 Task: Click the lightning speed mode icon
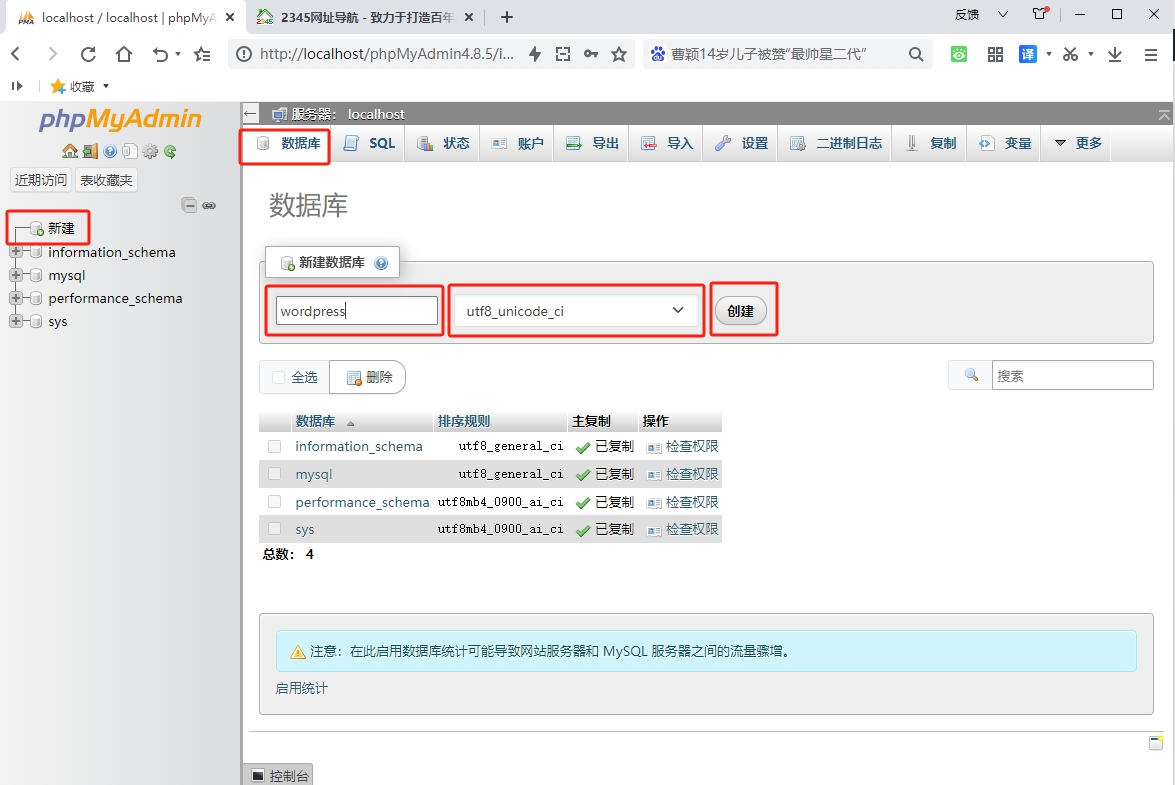coord(535,54)
